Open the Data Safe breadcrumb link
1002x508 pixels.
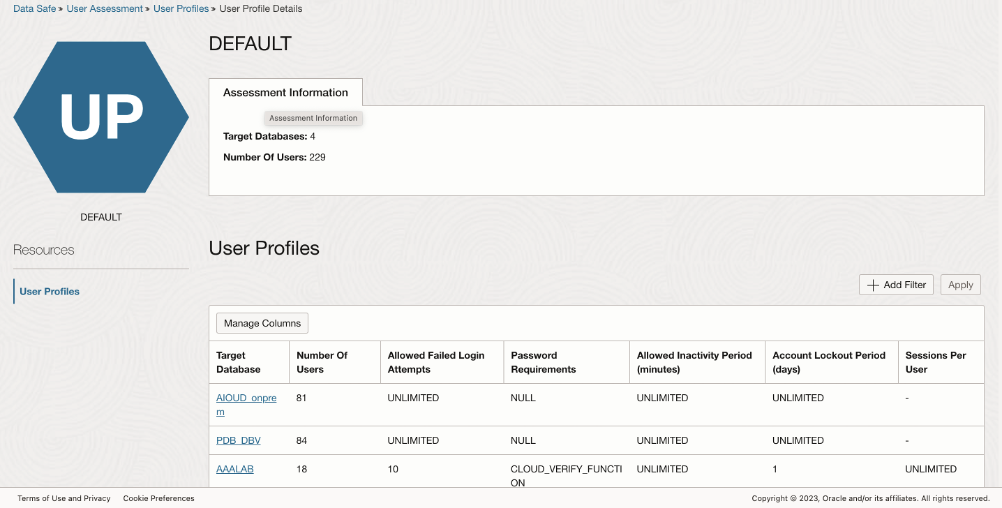35,9
